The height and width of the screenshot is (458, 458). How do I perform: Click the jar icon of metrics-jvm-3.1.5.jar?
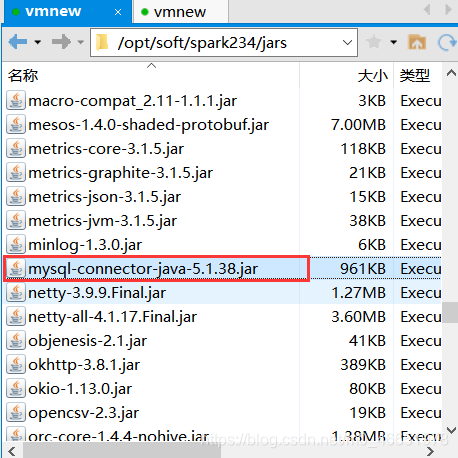16,221
